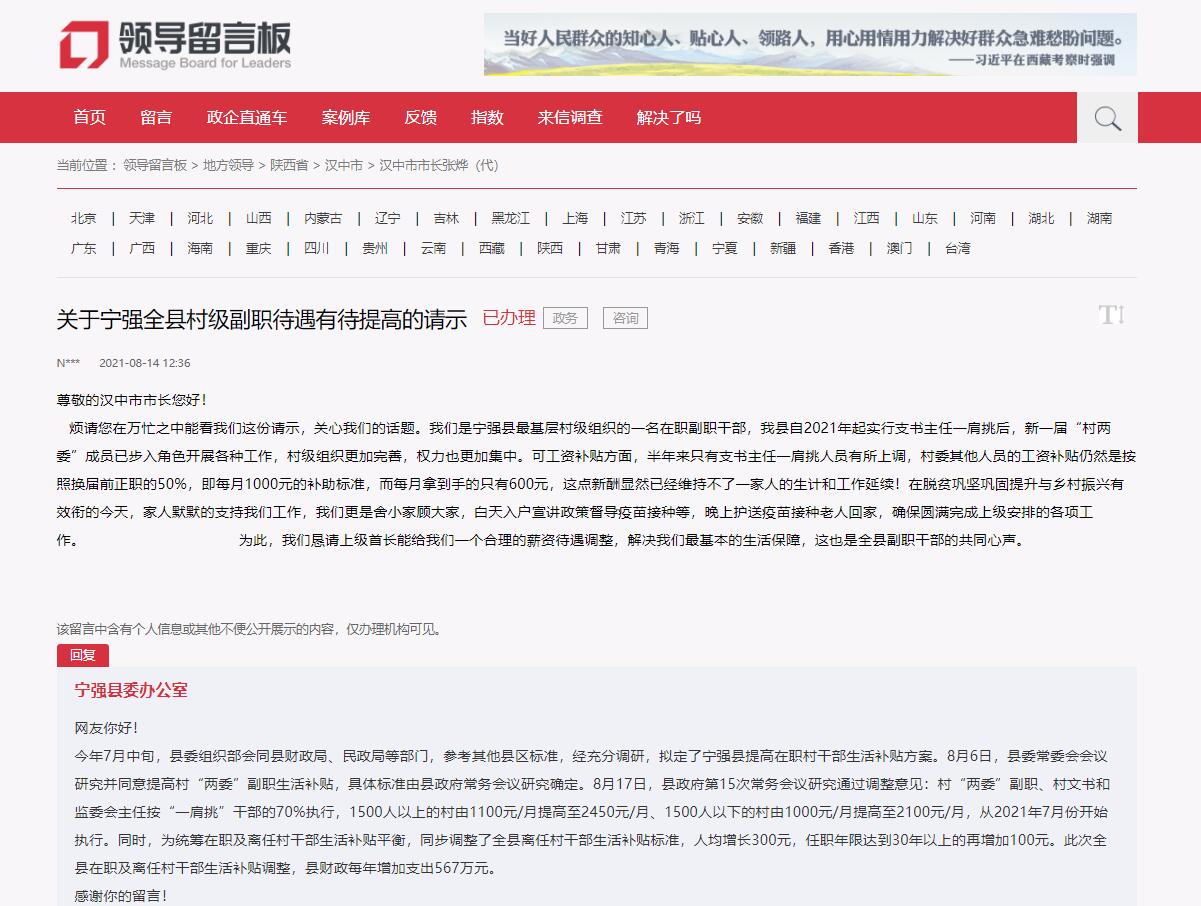Open the 陕西省 breadcrumb link
Screen dimensions: 1201x906
(289, 166)
